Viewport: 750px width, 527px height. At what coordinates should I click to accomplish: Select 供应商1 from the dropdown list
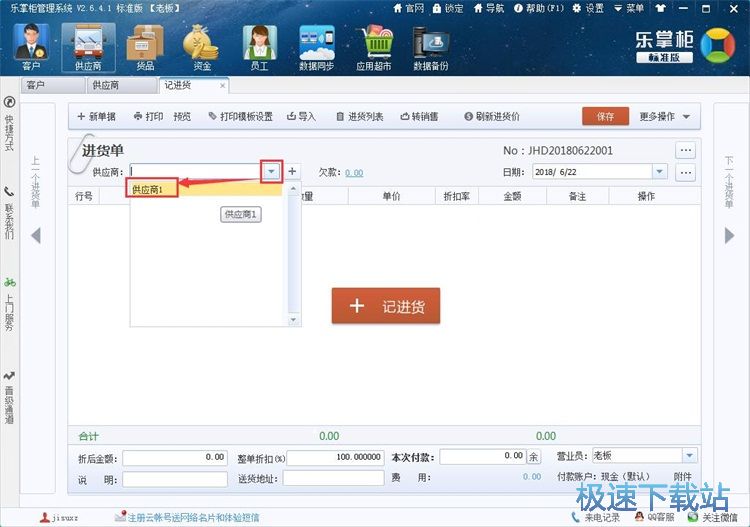(206, 190)
